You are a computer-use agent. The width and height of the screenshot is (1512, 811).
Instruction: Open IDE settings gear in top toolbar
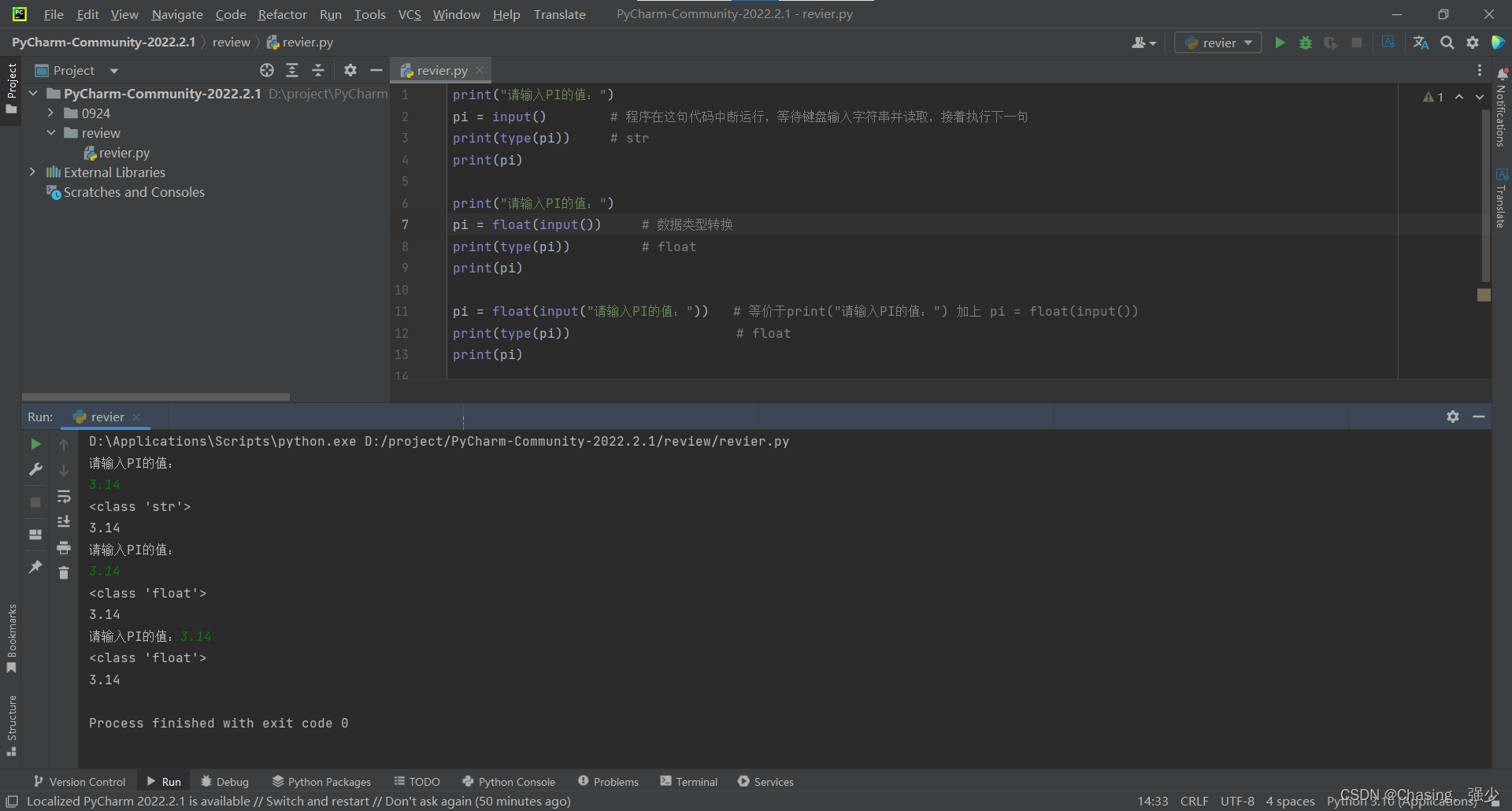click(x=1473, y=43)
